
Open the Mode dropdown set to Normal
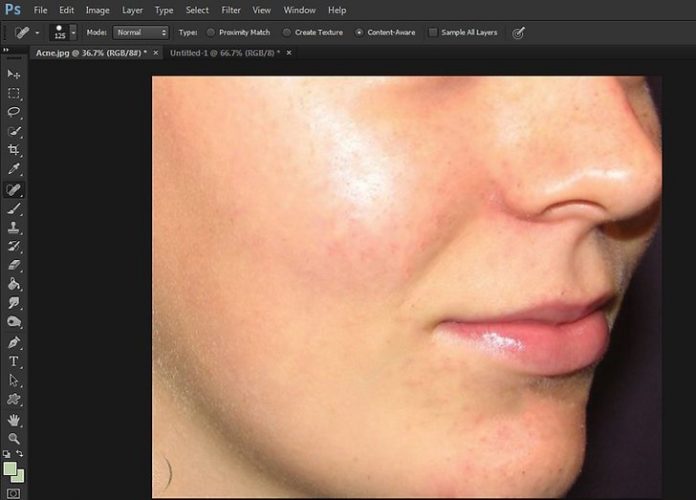(141, 32)
